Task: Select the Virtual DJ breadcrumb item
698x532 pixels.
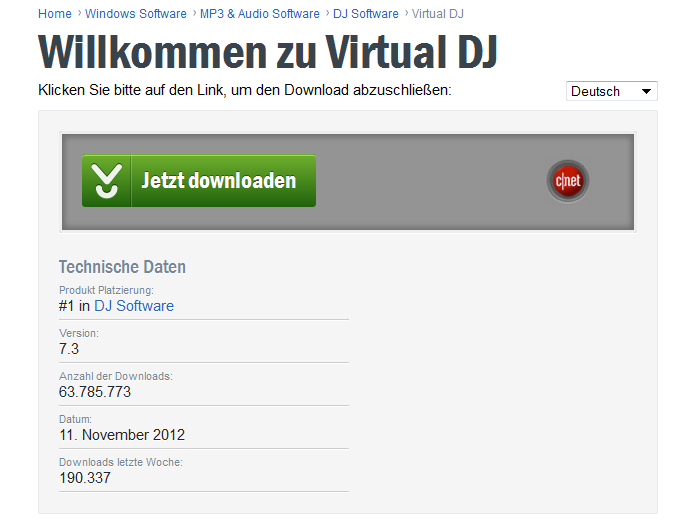Action: click(438, 14)
